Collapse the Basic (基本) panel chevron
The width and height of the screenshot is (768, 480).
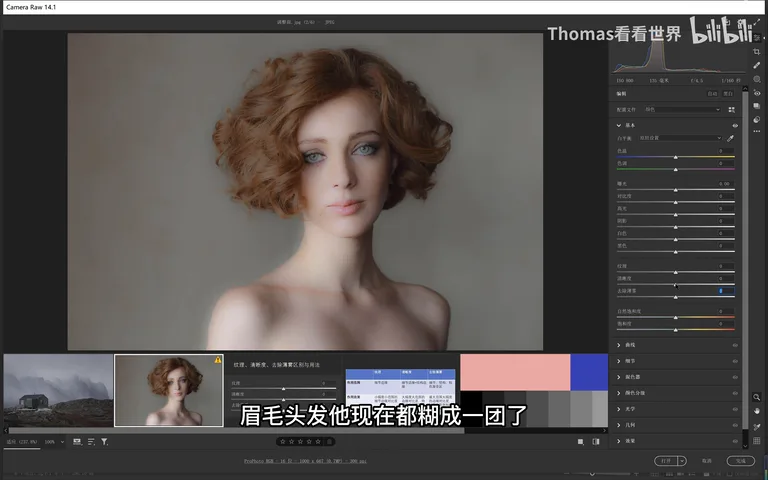(x=619, y=125)
